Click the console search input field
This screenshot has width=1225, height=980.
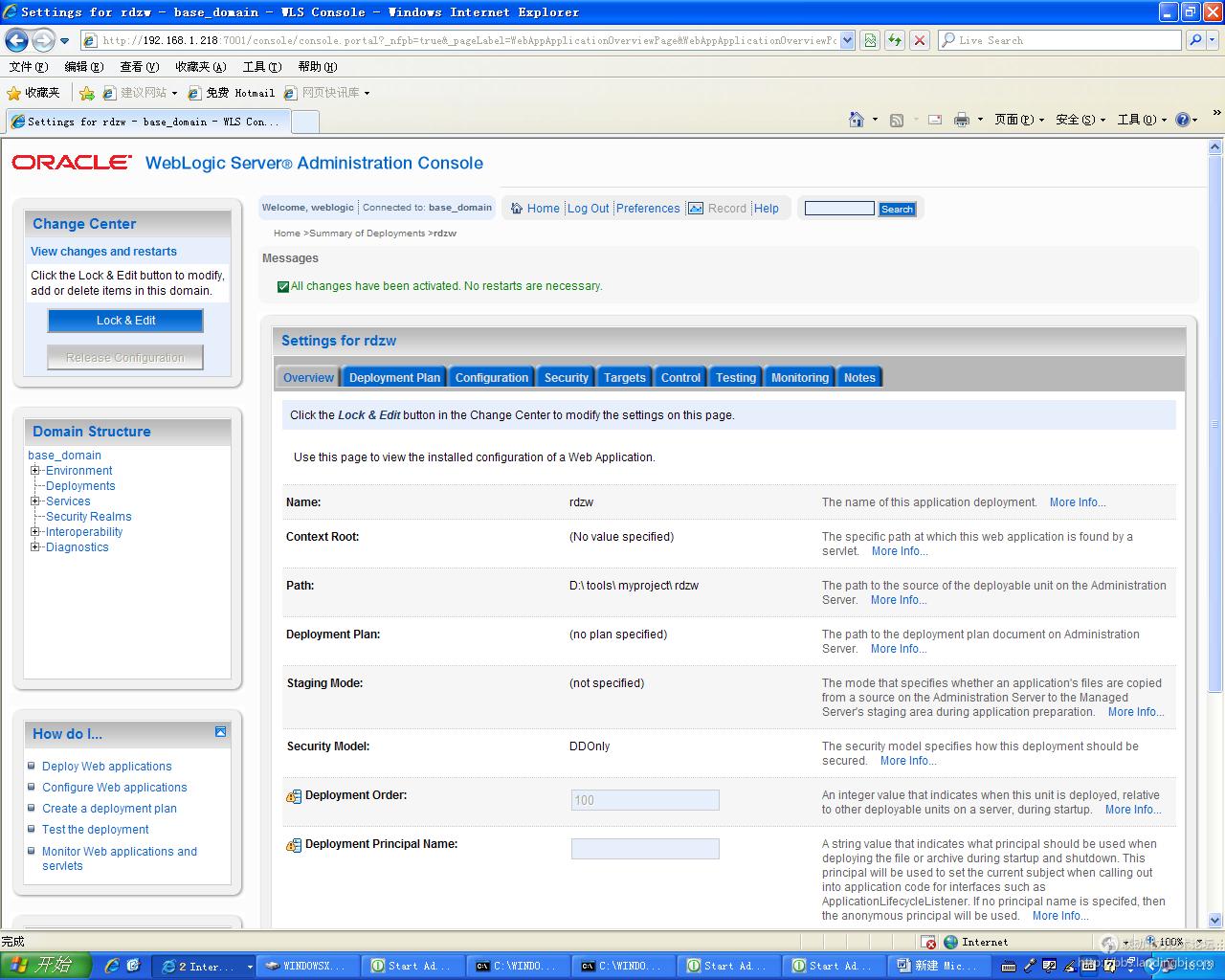click(838, 209)
